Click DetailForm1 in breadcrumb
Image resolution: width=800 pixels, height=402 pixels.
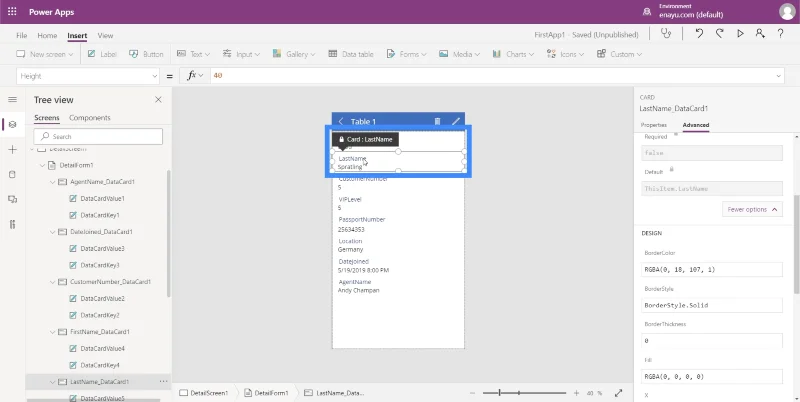266,393
